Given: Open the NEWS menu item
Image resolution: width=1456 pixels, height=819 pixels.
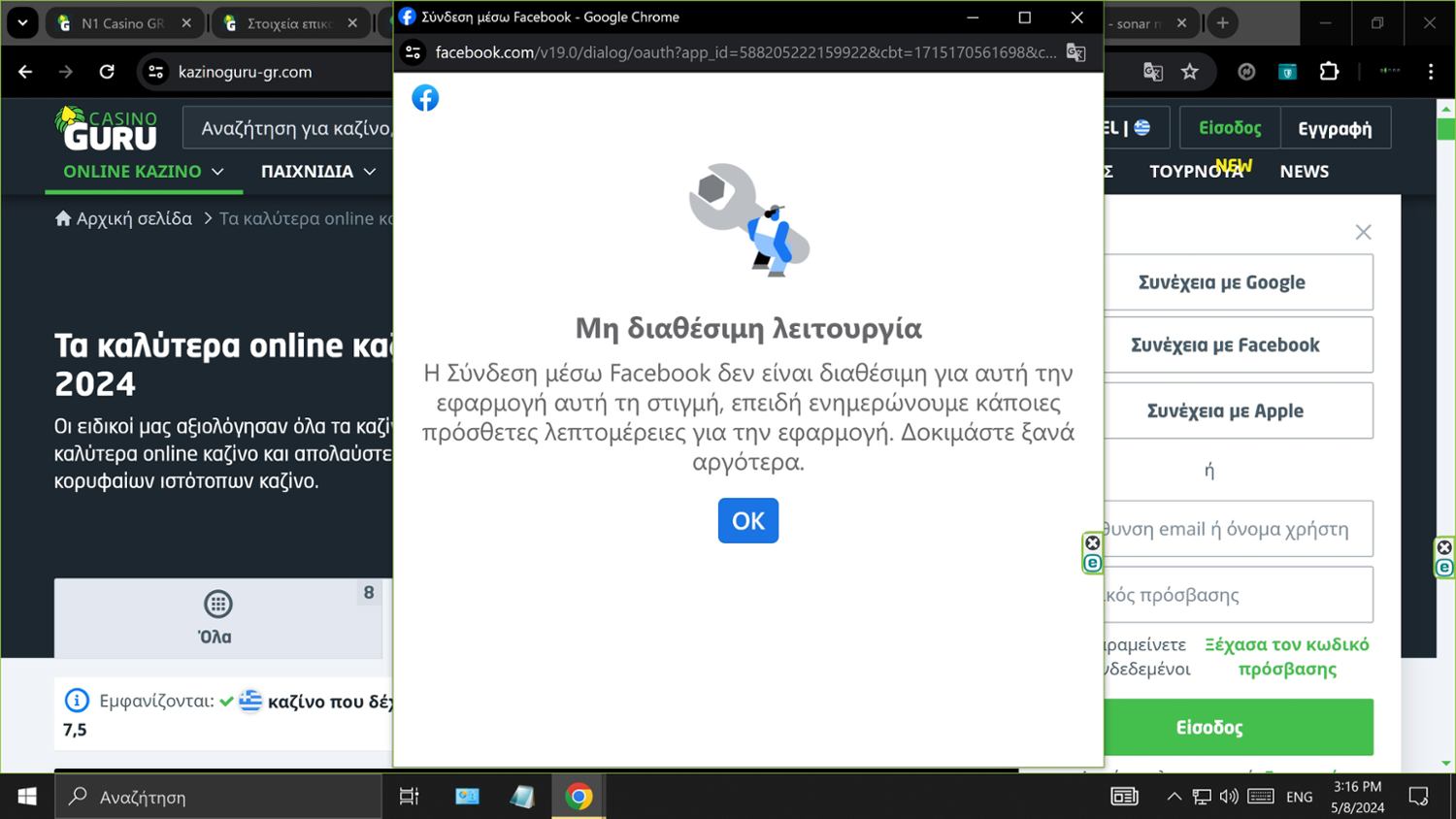Looking at the screenshot, I should point(1304,172).
